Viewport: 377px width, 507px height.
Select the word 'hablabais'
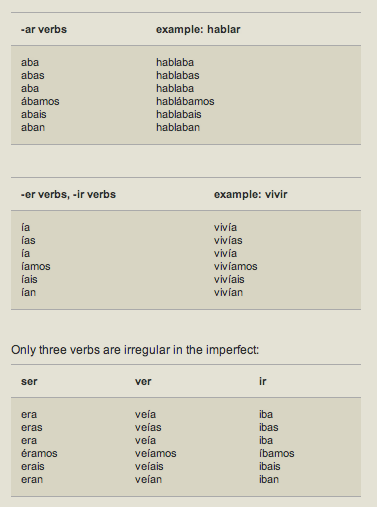pyautogui.click(x=179, y=114)
